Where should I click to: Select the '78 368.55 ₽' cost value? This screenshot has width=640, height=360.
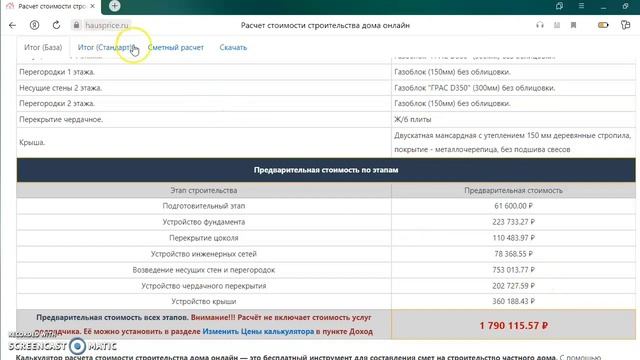click(513, 254)
